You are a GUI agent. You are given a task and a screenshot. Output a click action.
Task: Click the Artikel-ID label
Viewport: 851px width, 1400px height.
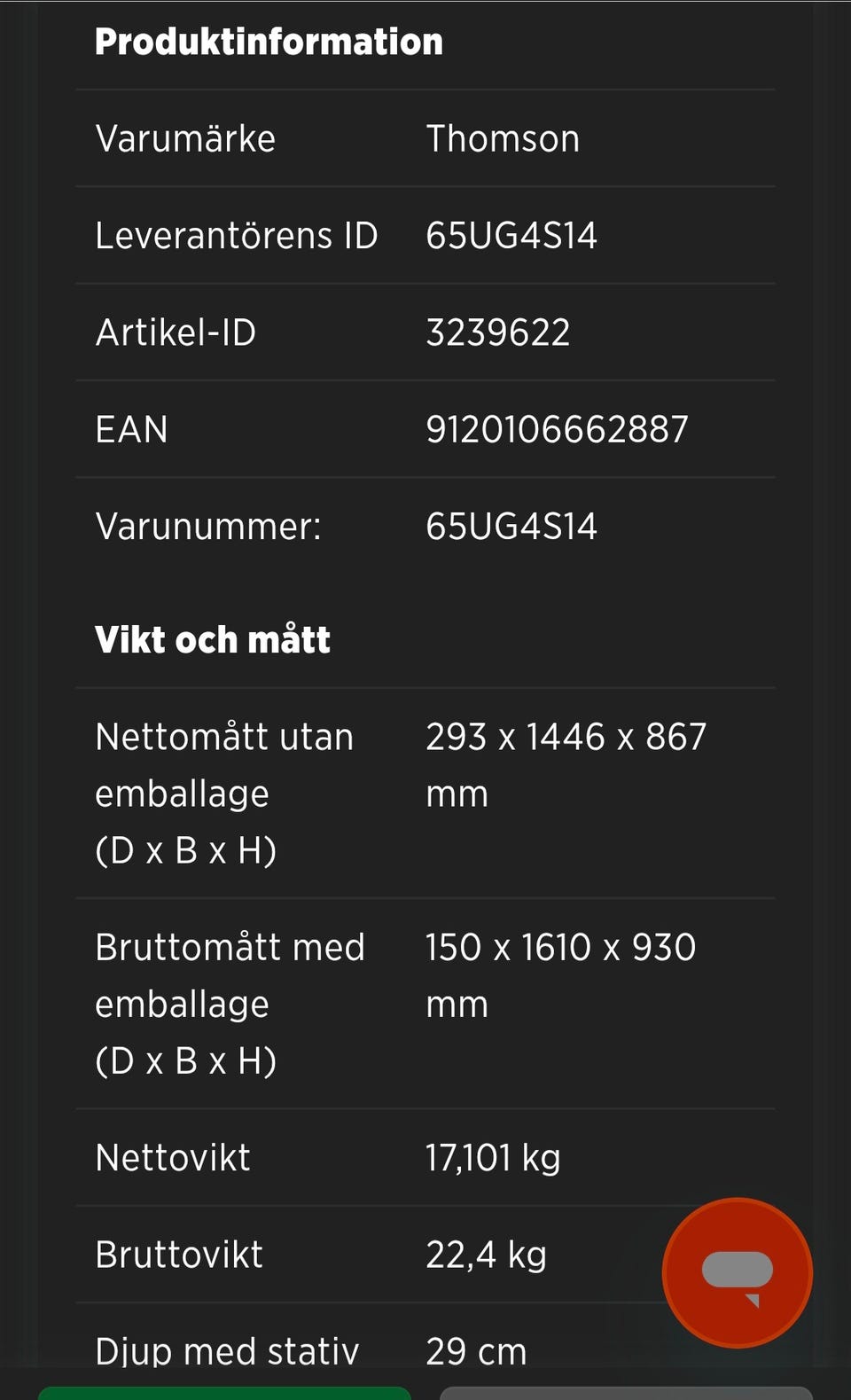176,332
